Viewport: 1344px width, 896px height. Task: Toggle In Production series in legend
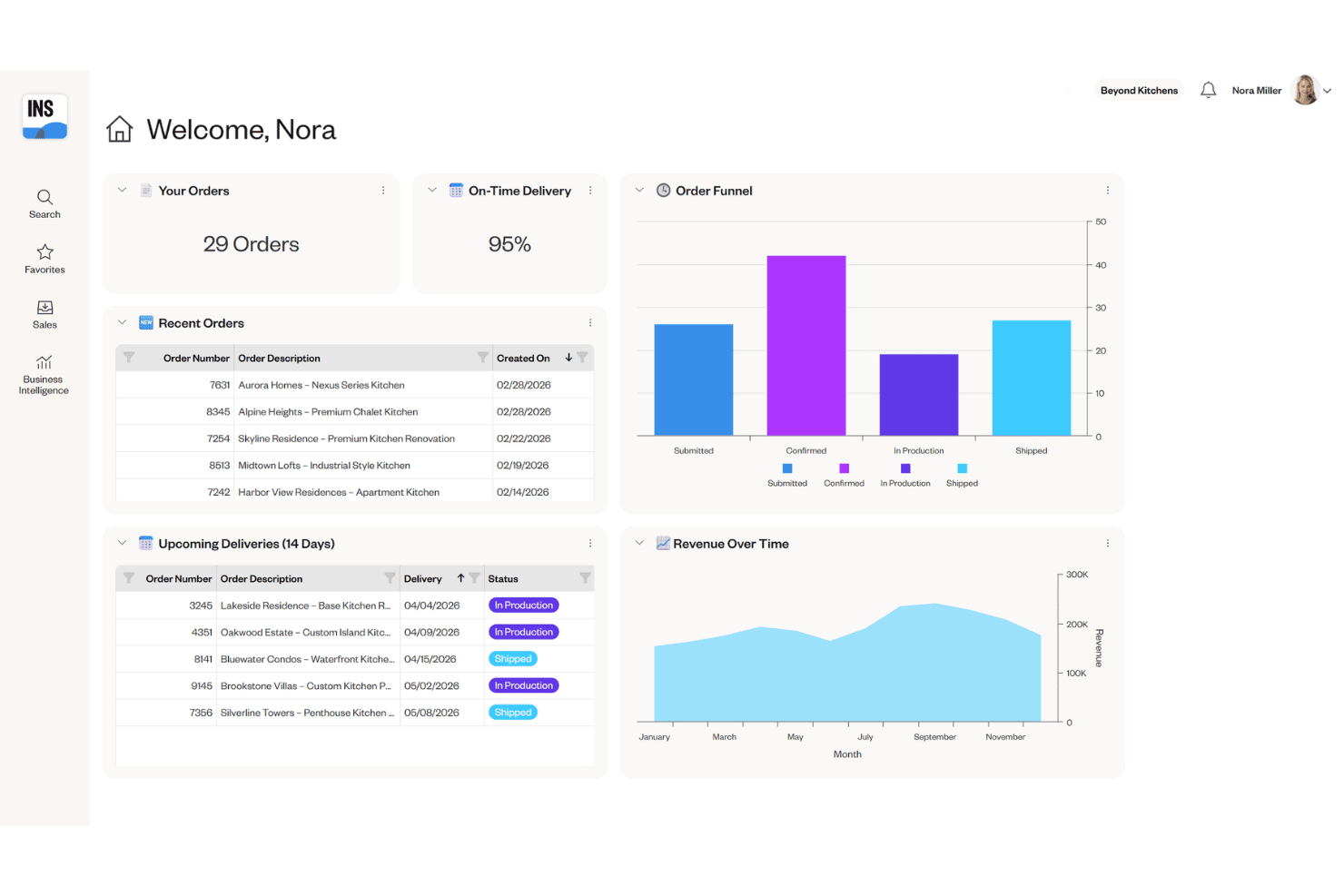[x=905, y=476]
